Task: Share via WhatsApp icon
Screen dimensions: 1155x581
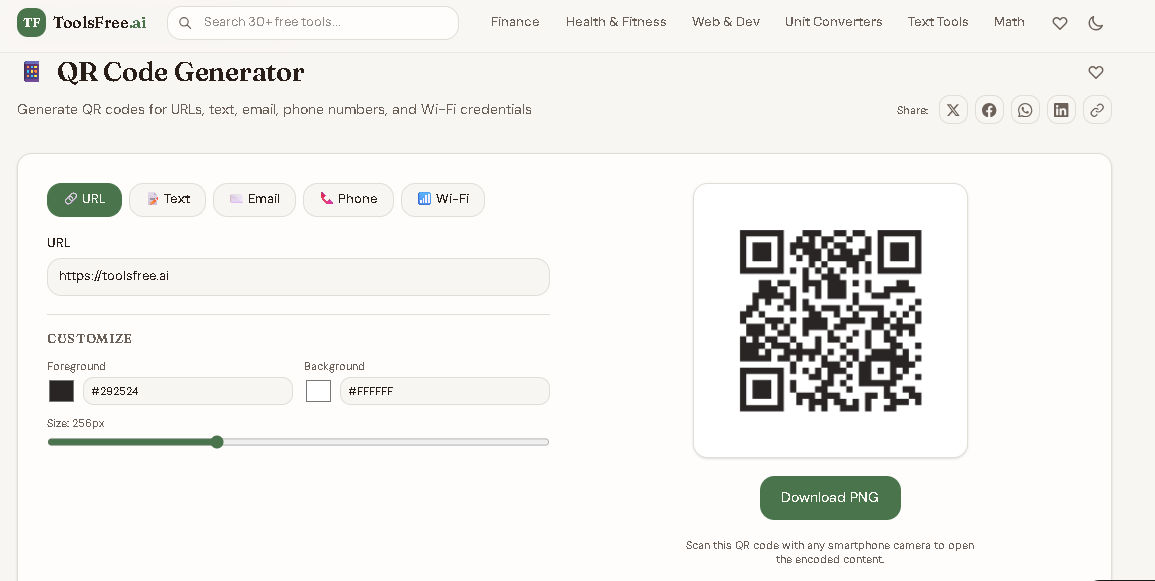Action: pyautogui.click(x=1025, y=110)
